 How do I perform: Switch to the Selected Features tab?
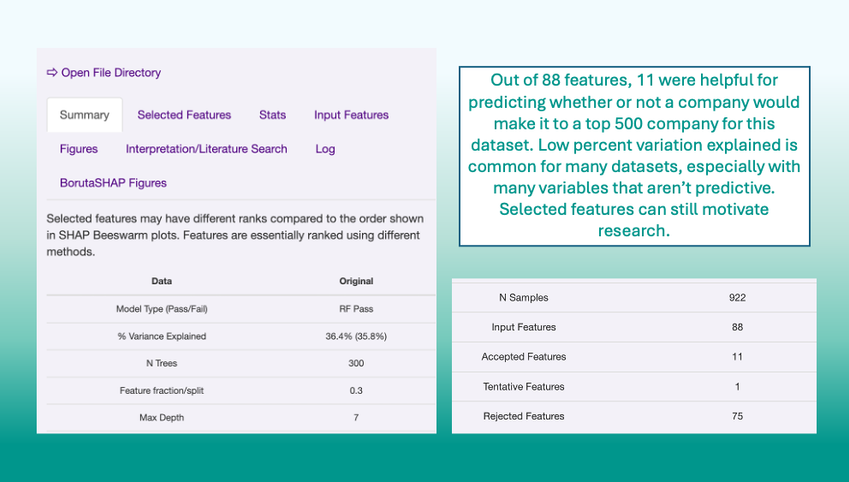[x=184, y=115]
